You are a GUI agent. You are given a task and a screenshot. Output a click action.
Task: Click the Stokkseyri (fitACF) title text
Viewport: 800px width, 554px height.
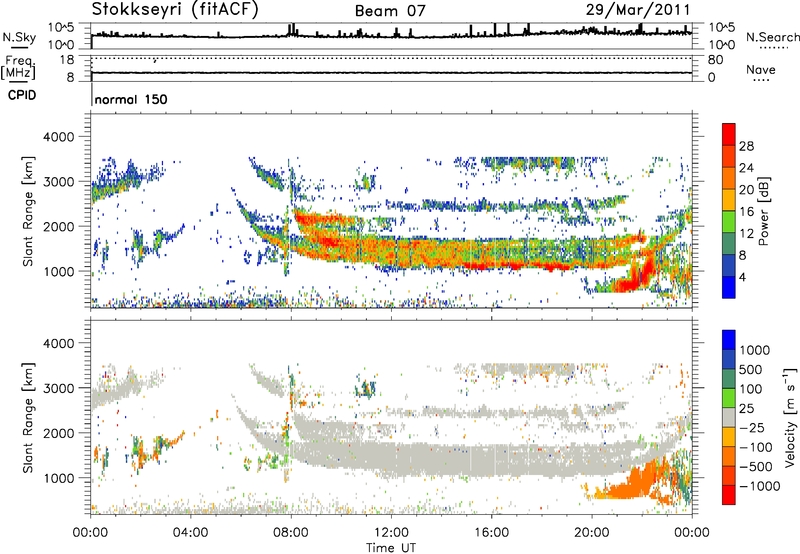(x=175, y=9)
